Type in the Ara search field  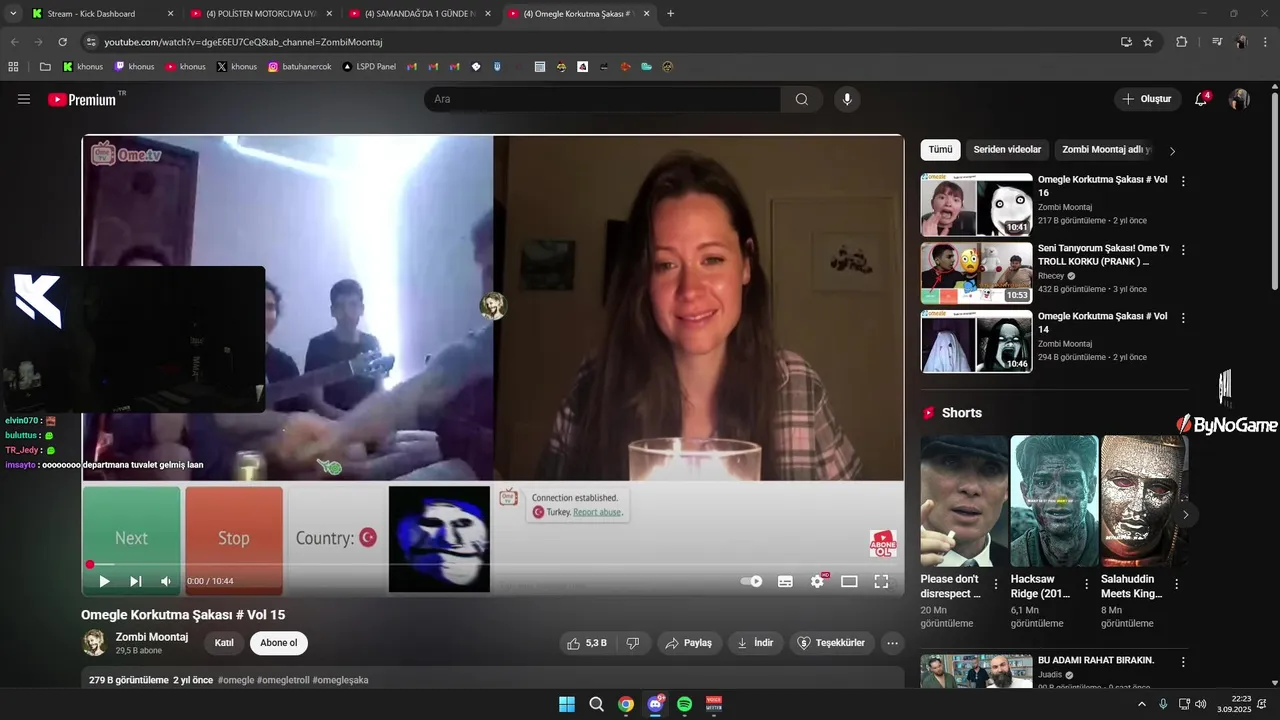coord(603,99)
